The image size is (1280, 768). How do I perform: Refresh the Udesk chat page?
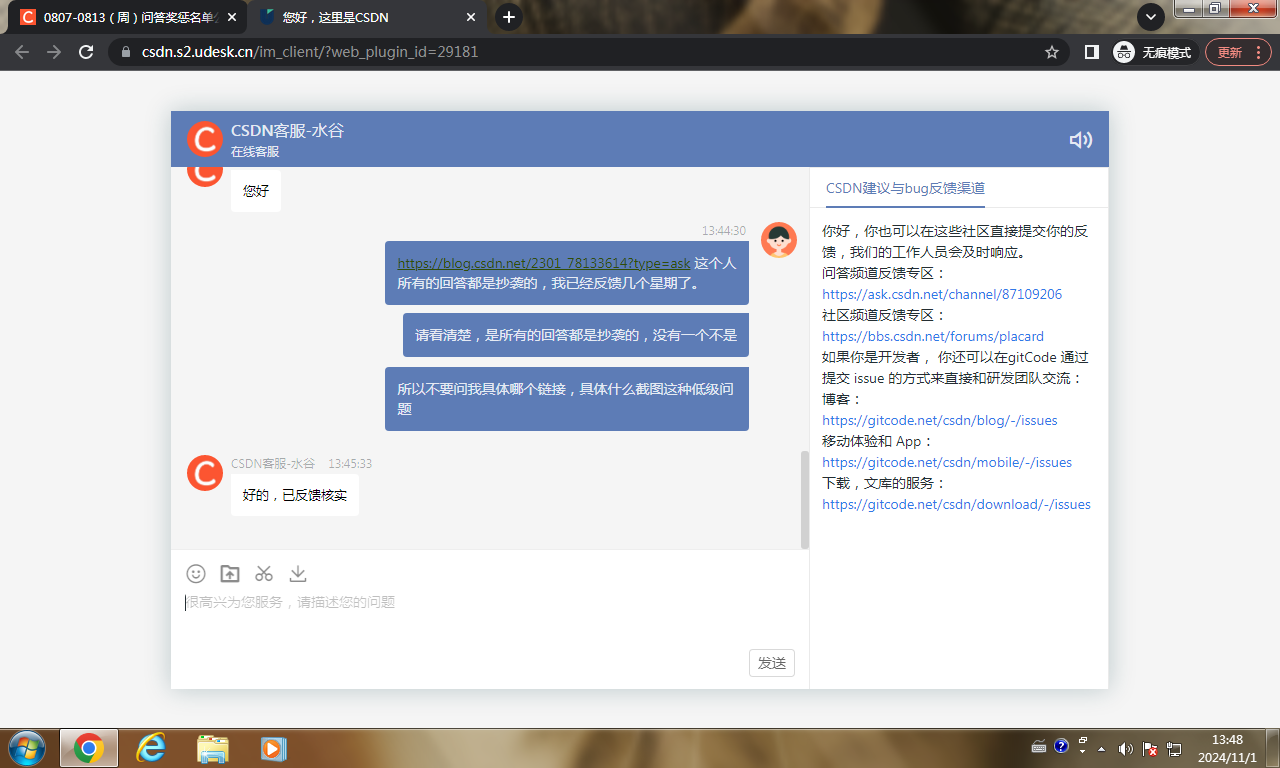[x=85, y=52]
